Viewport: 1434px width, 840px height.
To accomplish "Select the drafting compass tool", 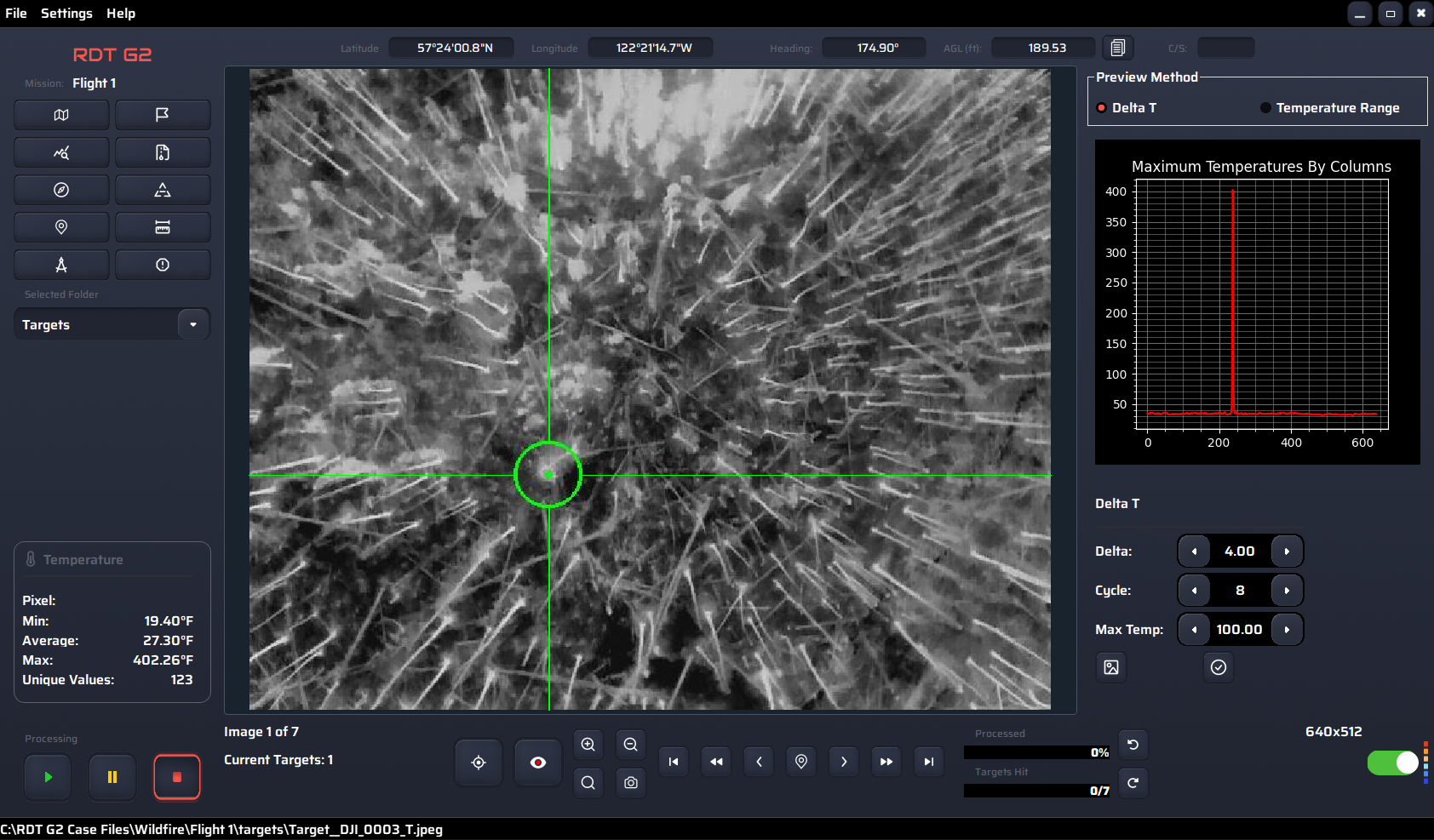I will tap(61, 265).
